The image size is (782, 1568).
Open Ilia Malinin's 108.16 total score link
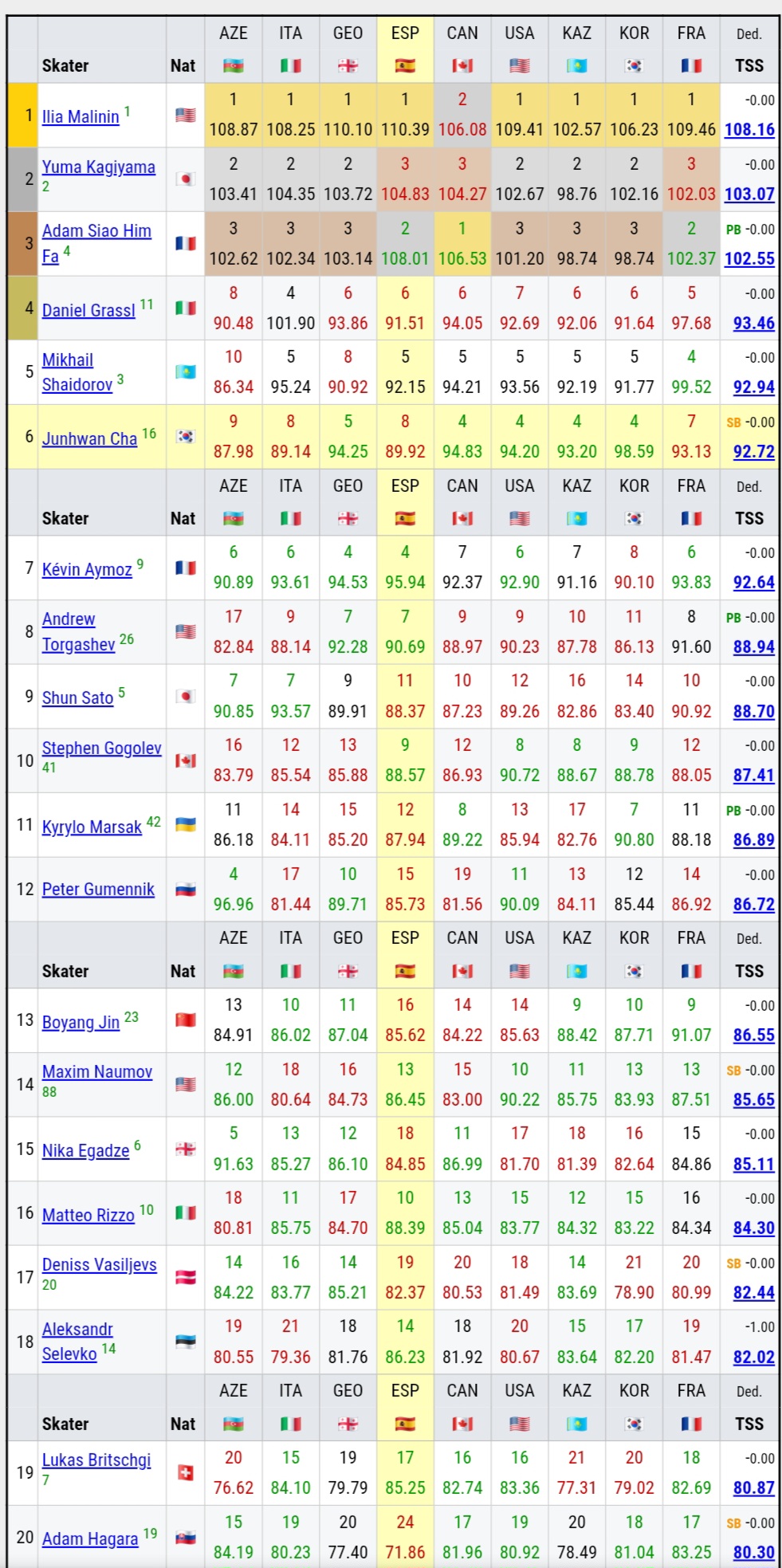(749, 130)
